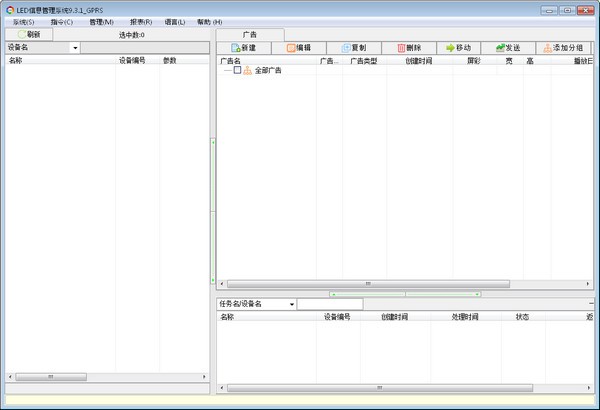Click the 刷新 (Refresh) button
Viewport: 600px width, 410px height.
pos(29,34)
